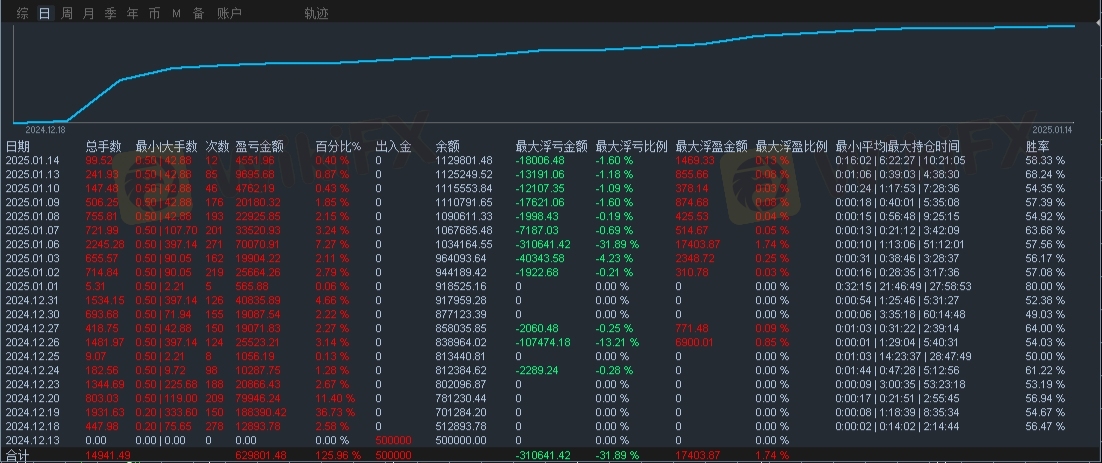Click trade count 278

(213, 426)
